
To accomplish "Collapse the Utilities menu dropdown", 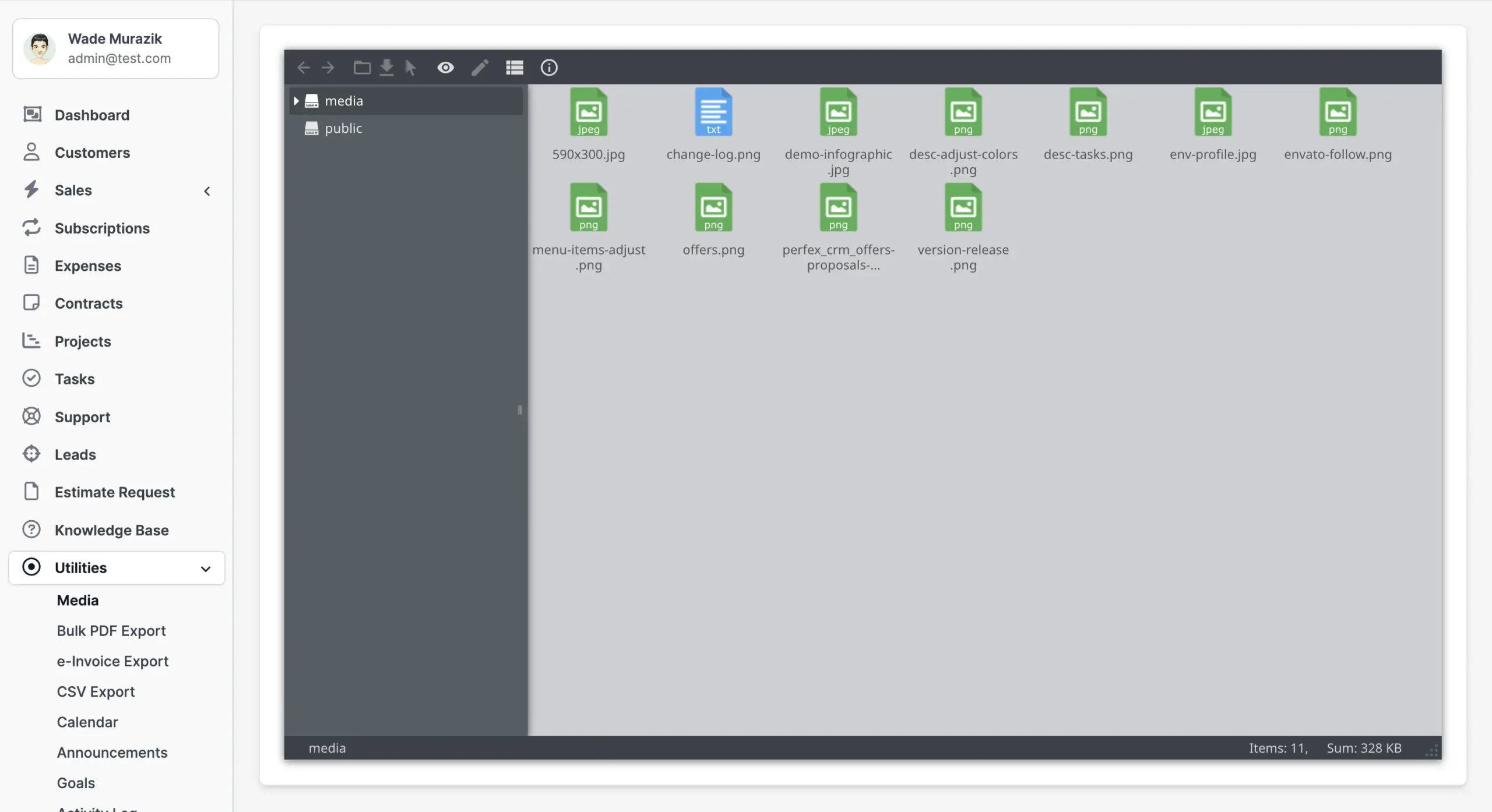I will coord(205,568).
